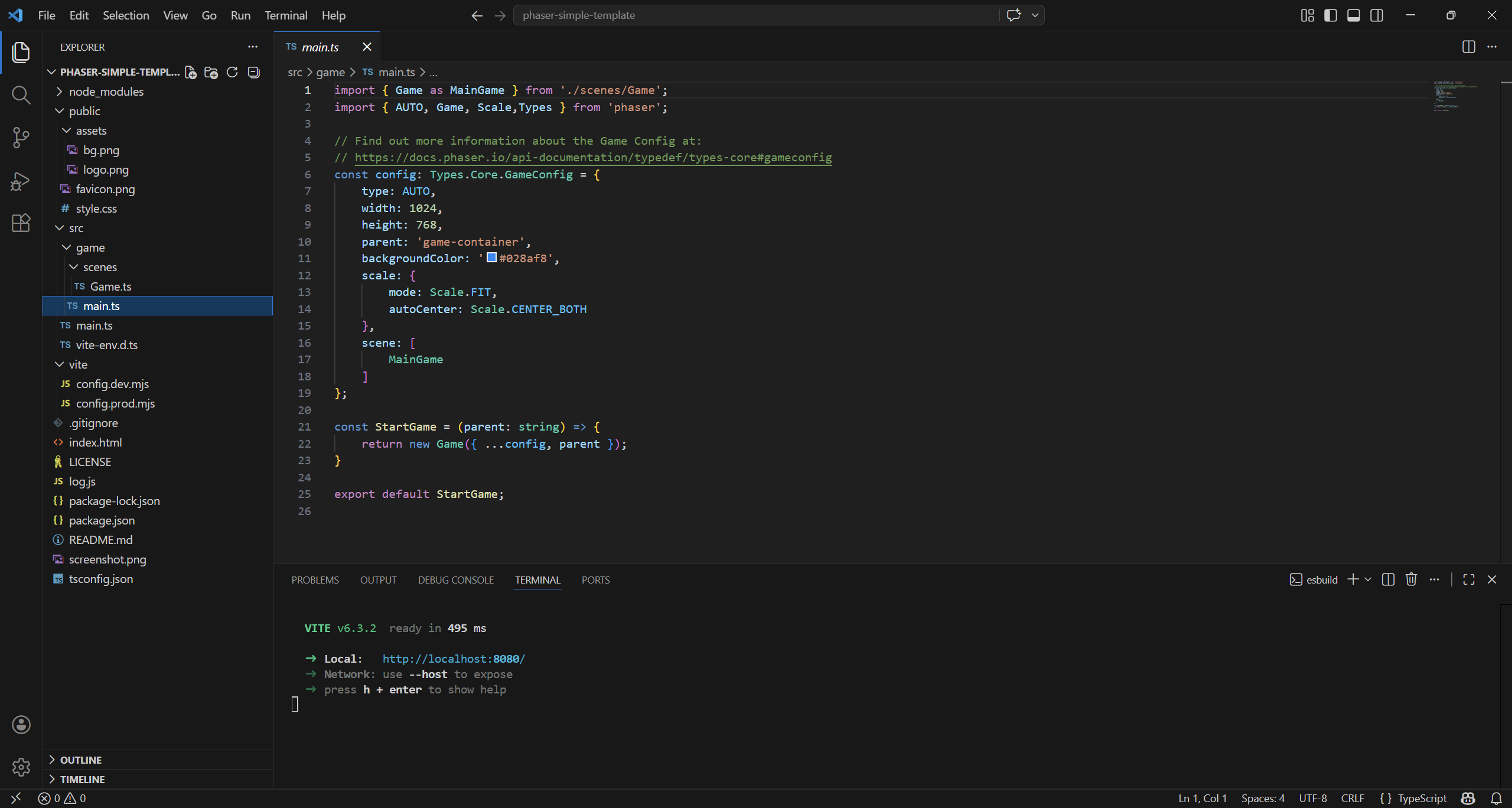Maximize the terminal panel size

1468,579
